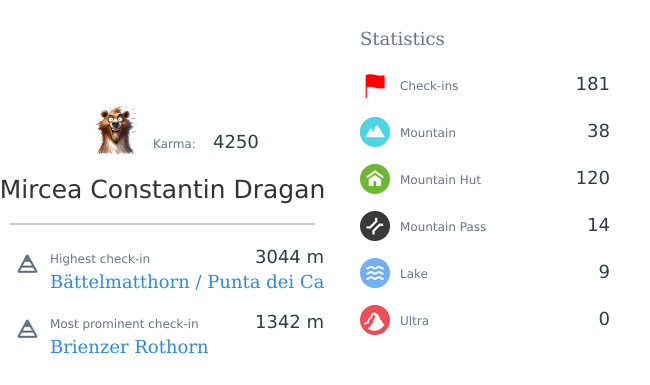Click the Statistics heading
The height and width of the screenshot is (385, 650).
(x=402, y=39)
